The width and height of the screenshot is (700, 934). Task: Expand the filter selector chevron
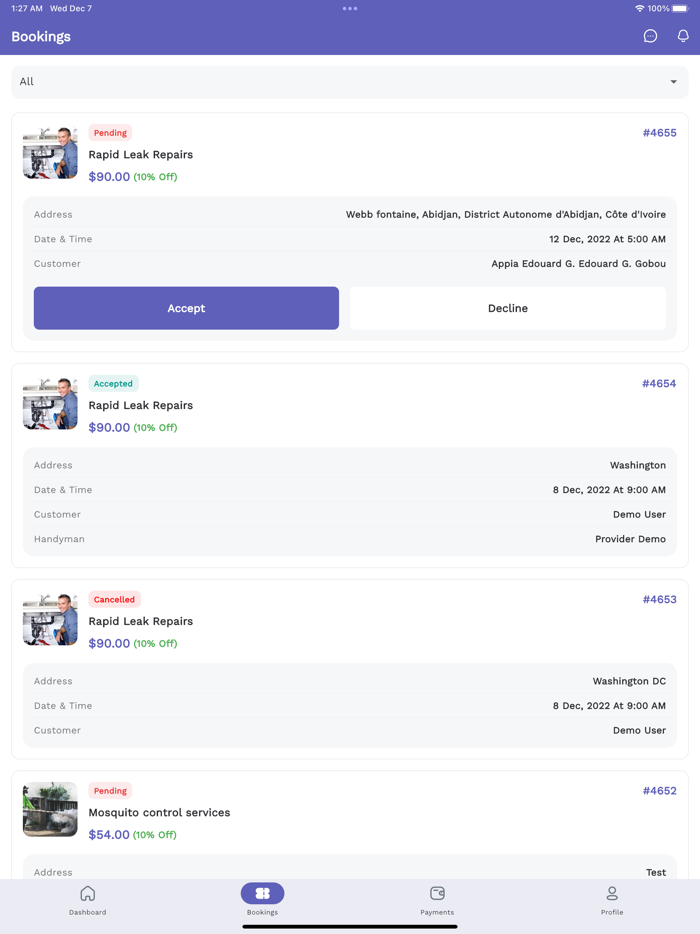(675, 82)
